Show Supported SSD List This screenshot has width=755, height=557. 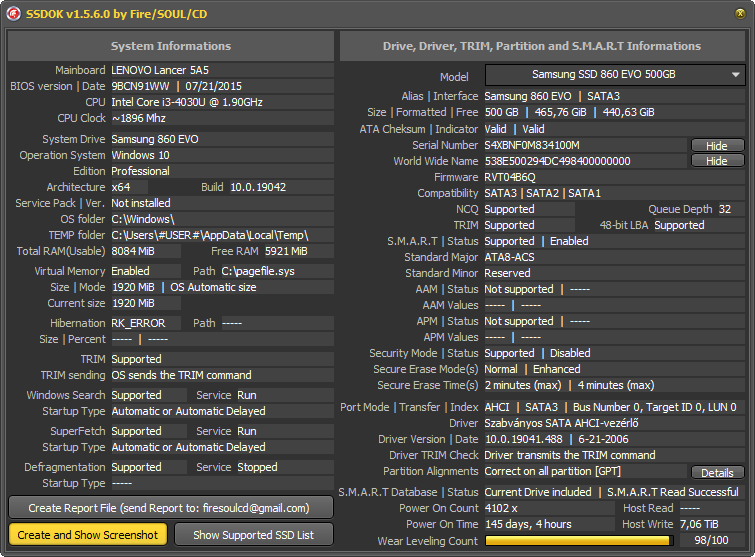(x=254, y=535)
